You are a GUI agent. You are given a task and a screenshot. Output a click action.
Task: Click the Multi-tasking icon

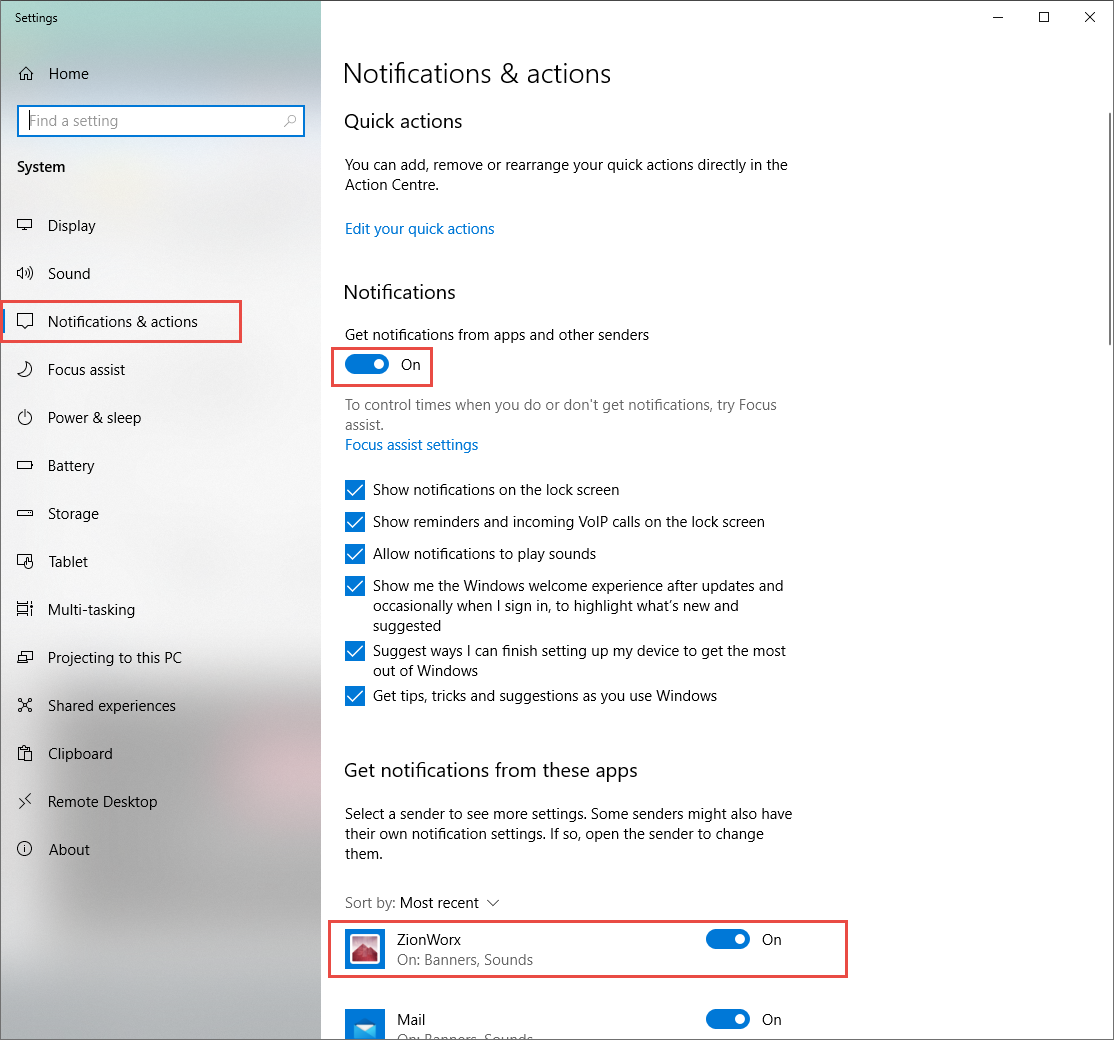tap(25, 609)
